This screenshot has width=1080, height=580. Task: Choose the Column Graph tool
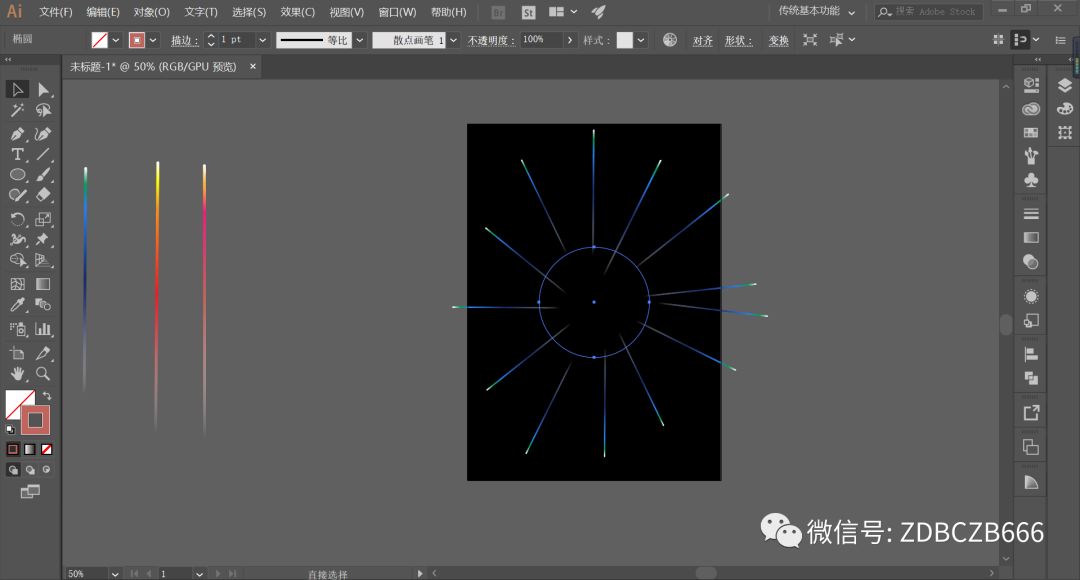coord(43,329)
